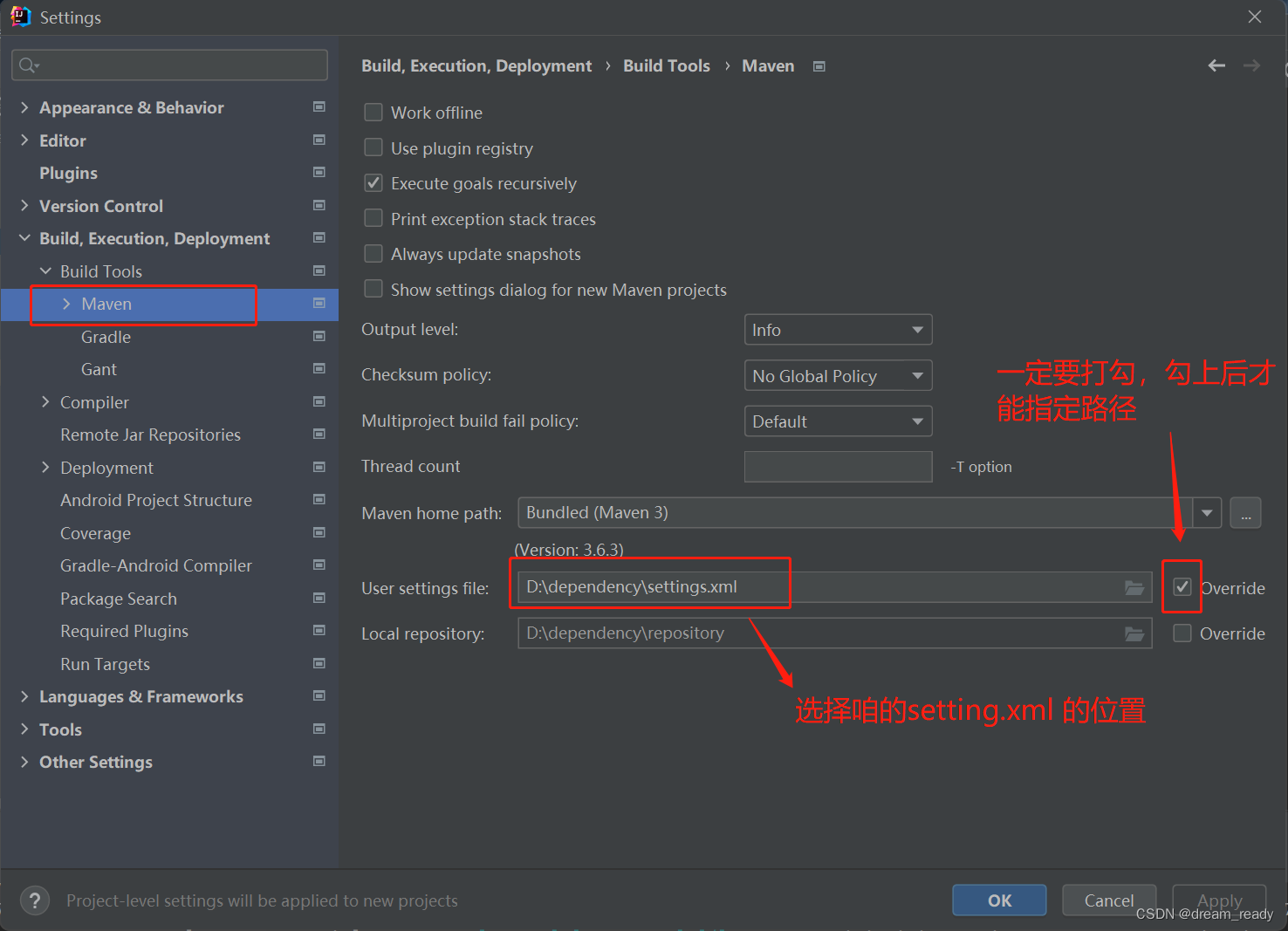Screen dimensions: 1288x931
Task: Open help with the question mark icon
Action: click(x=35, y=900)
